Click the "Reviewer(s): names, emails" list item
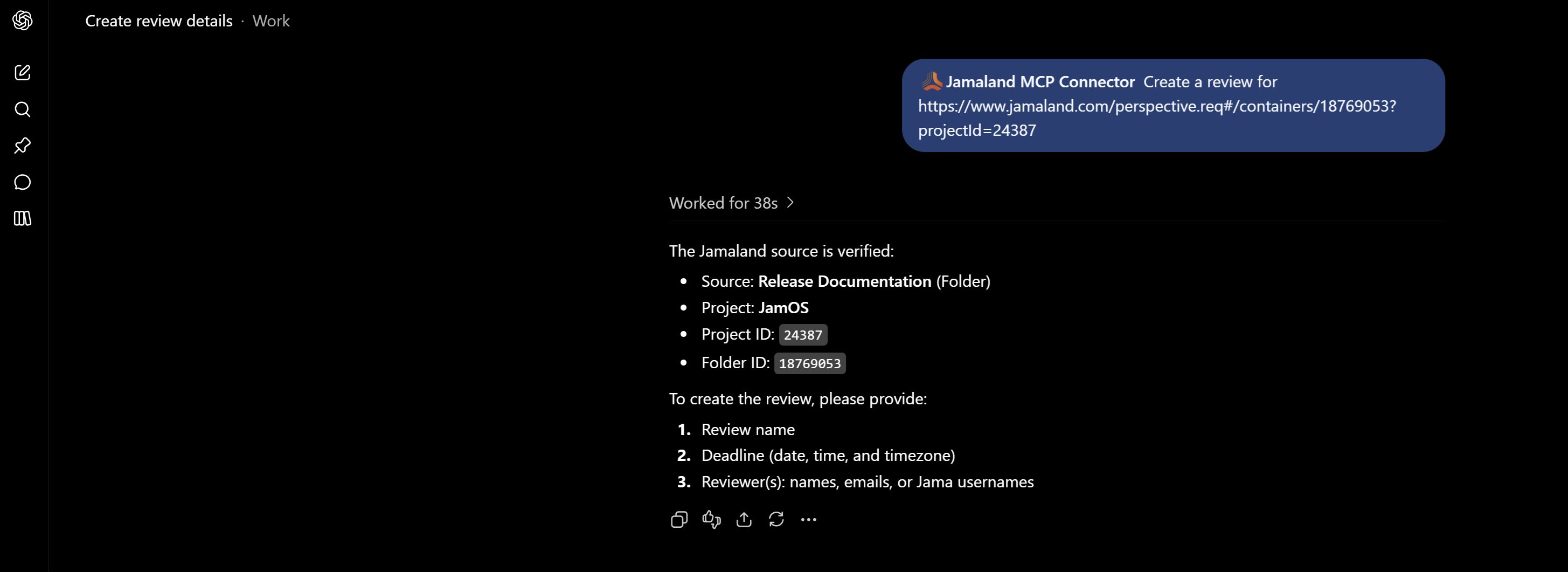Viewport: 1568px width, 572px height. tap(868, 482)
